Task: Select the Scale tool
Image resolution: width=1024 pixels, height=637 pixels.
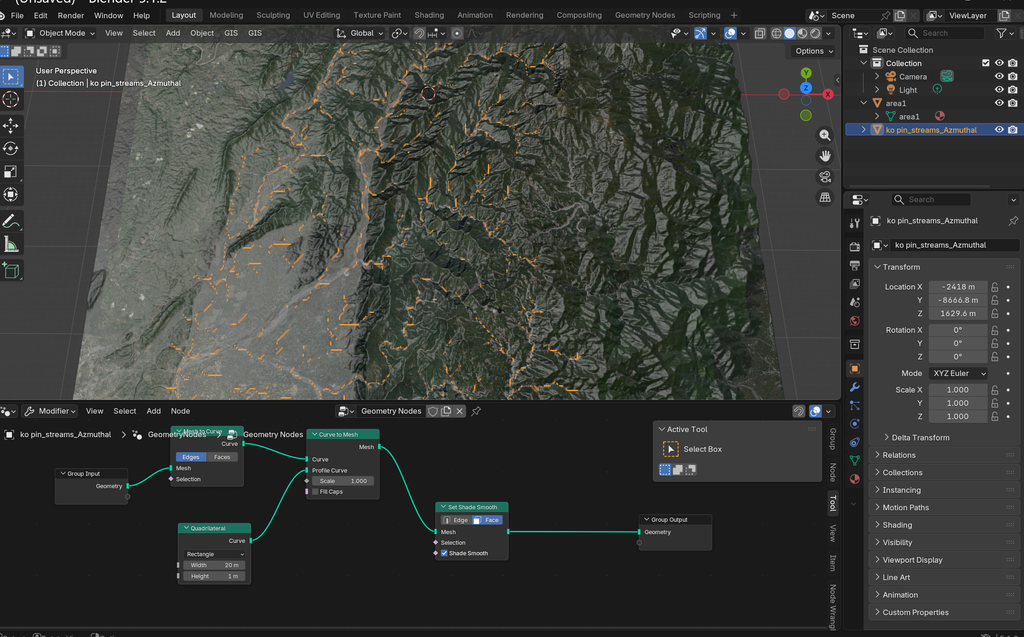Action: coord(10,172)
